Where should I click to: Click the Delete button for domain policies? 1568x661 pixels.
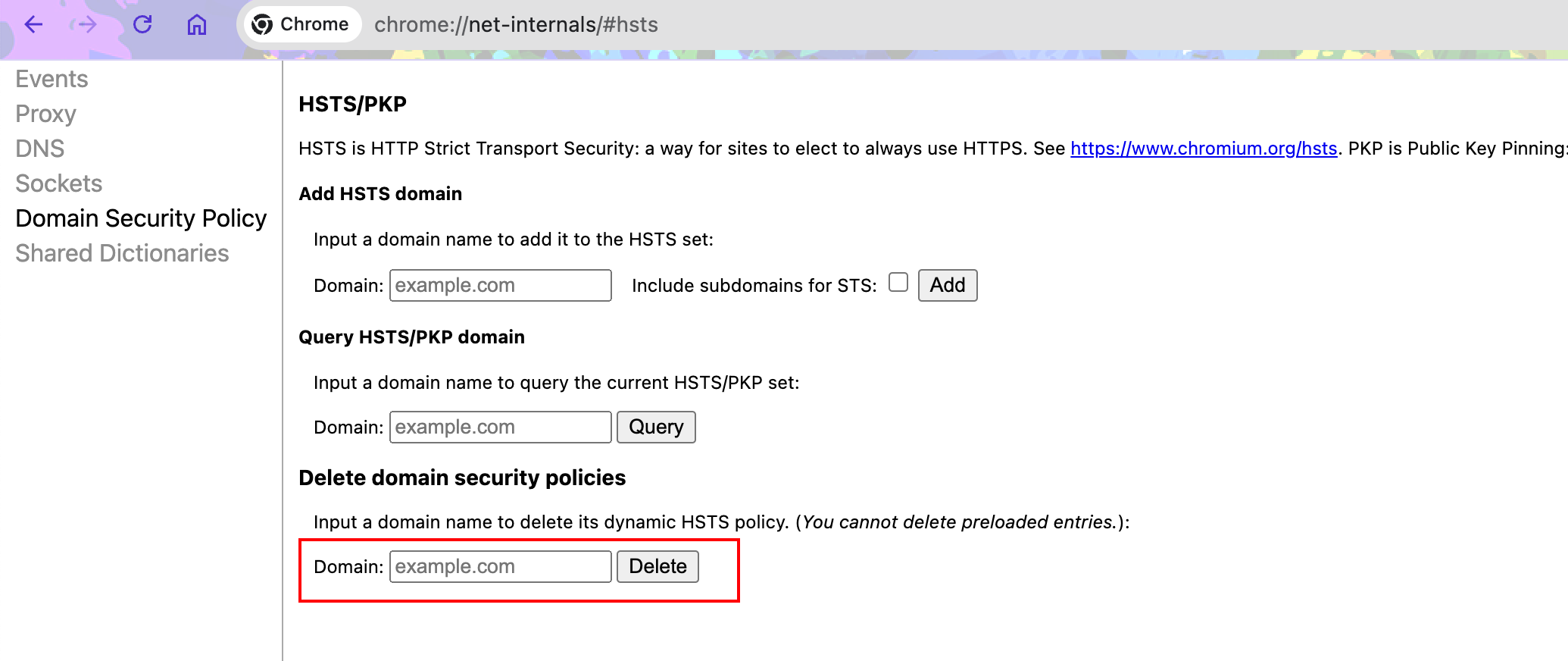click(657, 566)
